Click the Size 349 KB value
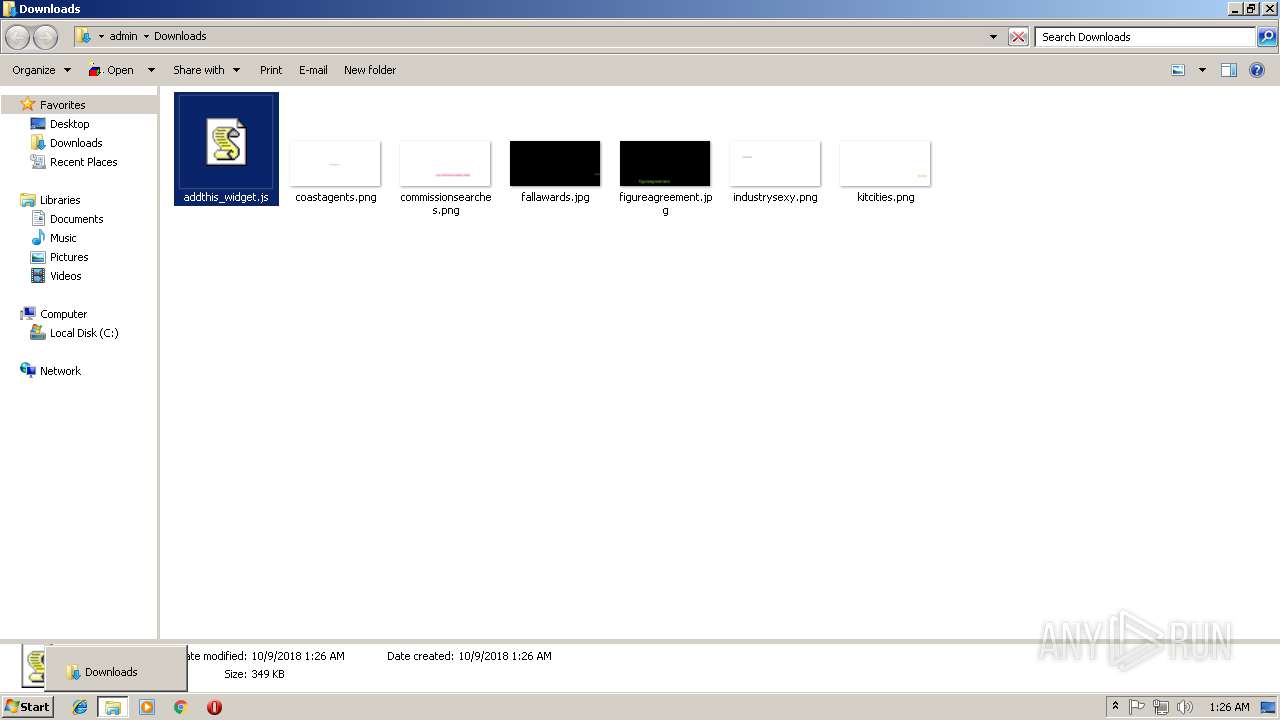 [267, 674]
